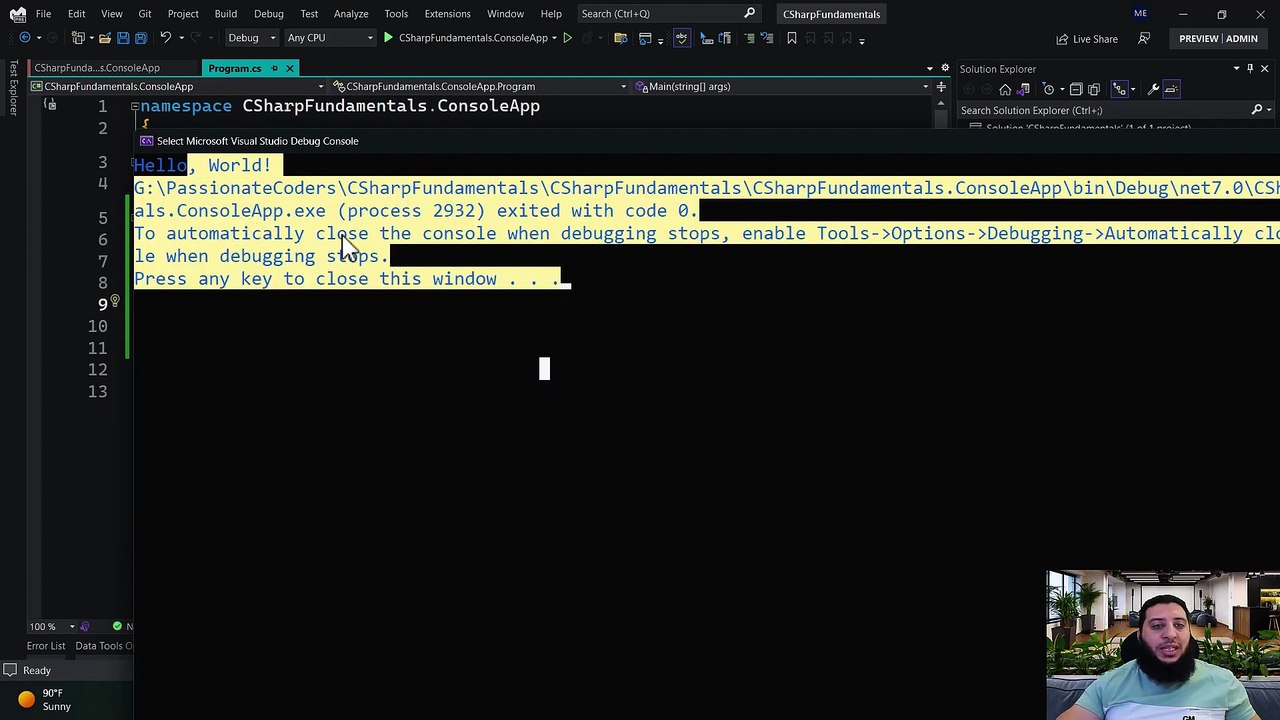Click the New Project toolbar icon
Image resolution: width=1280 pixels, height=720 pixels.
click(x=78, y=38)
